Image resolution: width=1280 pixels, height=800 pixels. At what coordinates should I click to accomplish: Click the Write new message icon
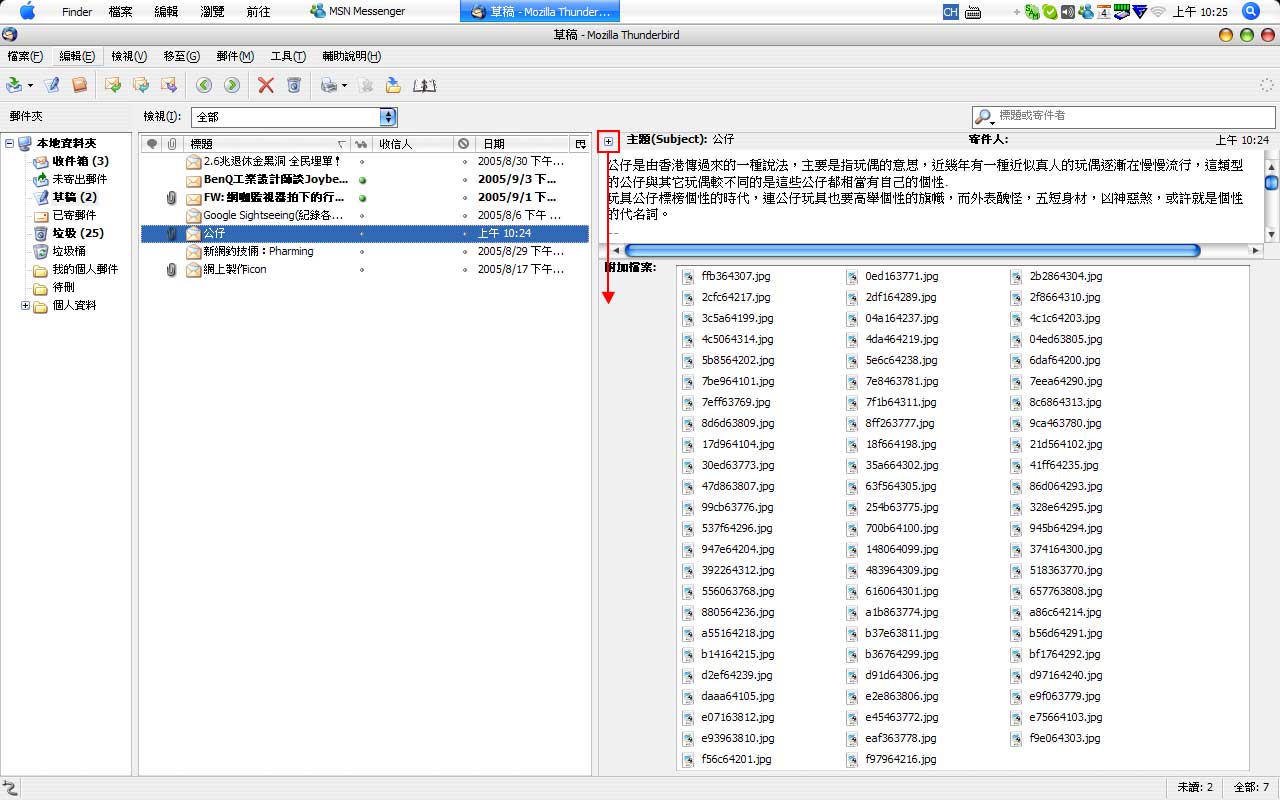[x=52, y=85]
